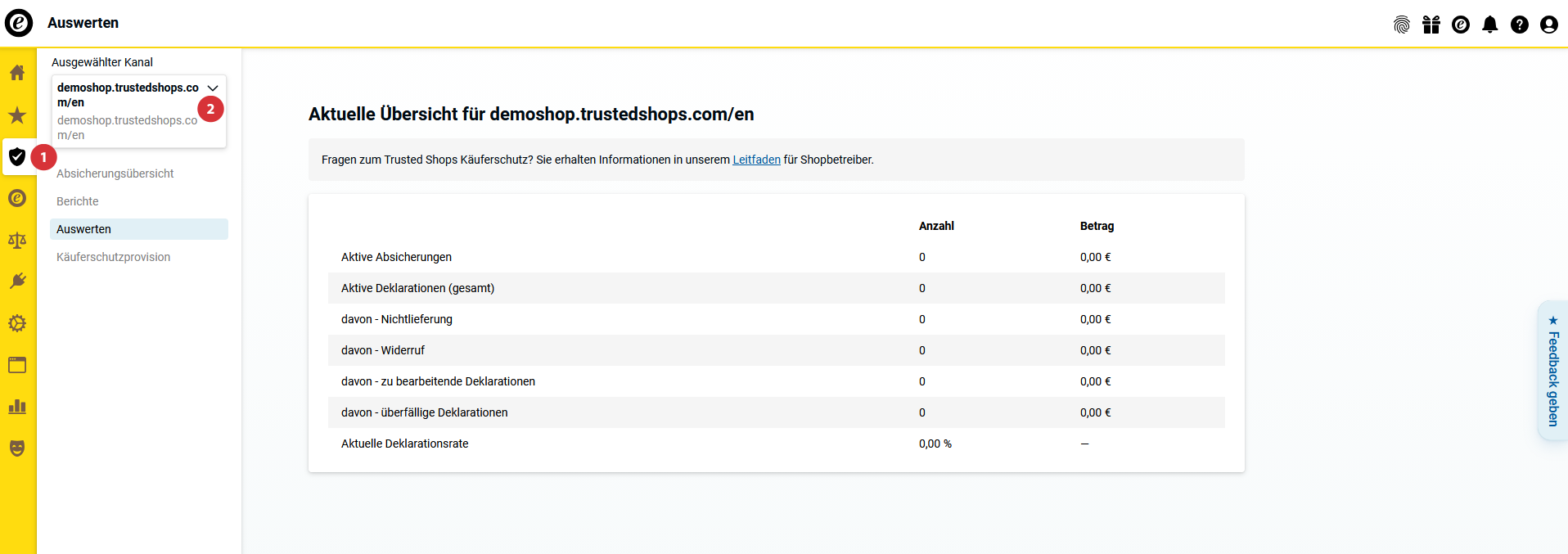Click the Betrag column header
This screenshot has width=1568, height=554.
pos(1097,226)
